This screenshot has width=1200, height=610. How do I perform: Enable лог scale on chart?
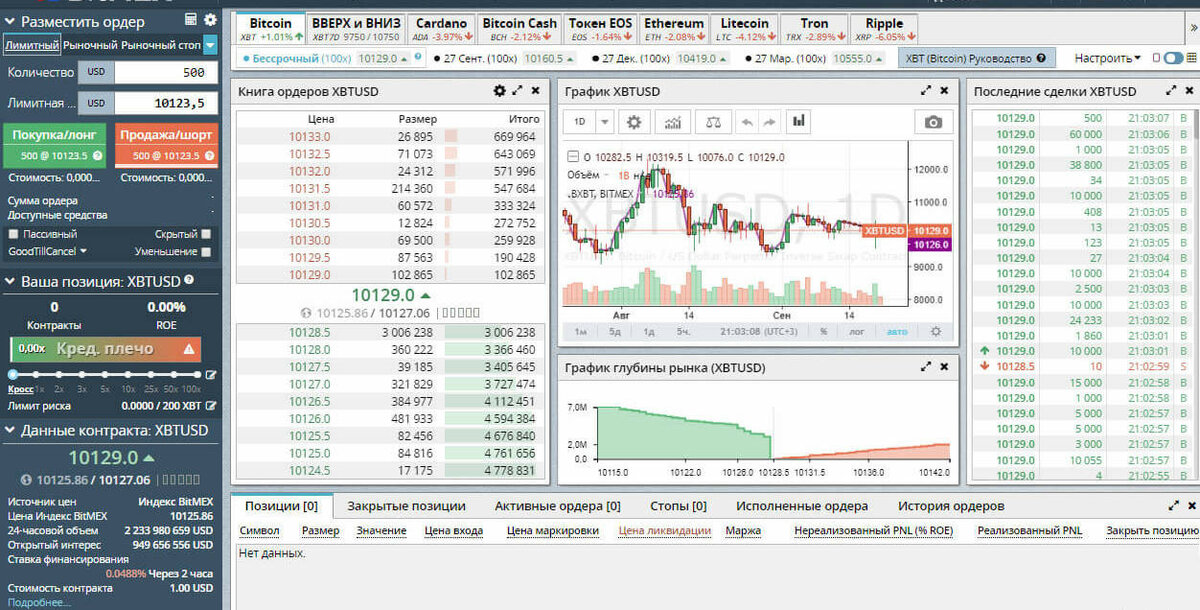[857, 331]
